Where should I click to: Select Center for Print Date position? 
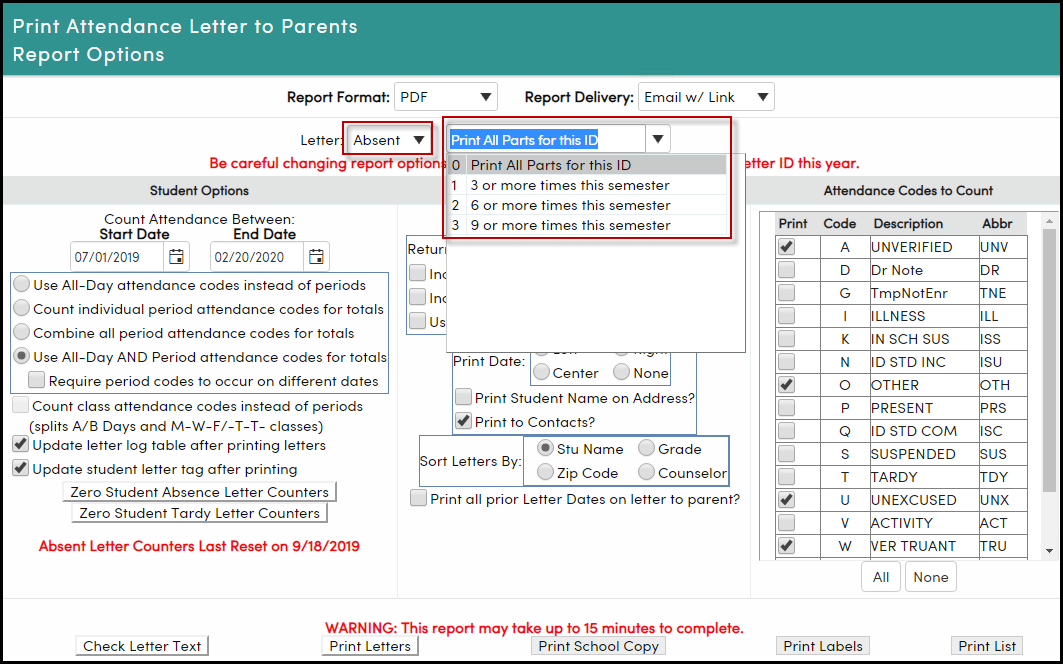pos(542,372)
